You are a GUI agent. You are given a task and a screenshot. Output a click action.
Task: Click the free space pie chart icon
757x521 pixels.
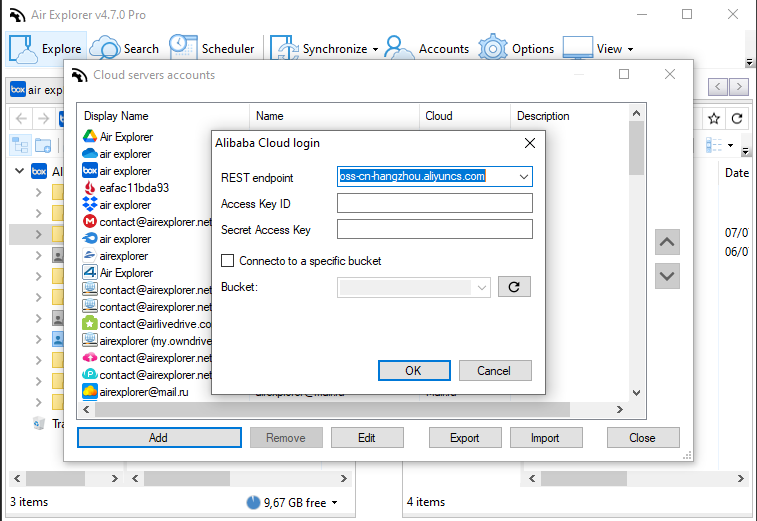(x=253, y=503)
